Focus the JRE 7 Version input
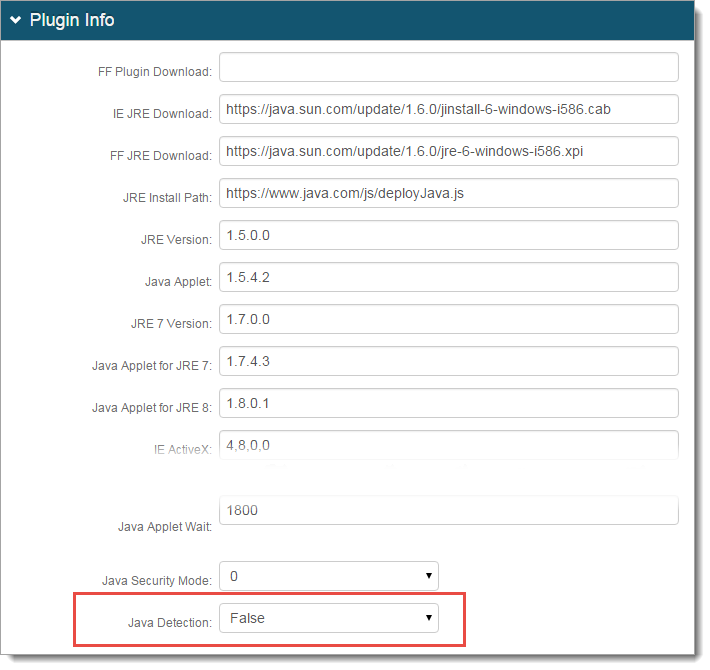This screenshot has height=670, width=710. (448, 319)
